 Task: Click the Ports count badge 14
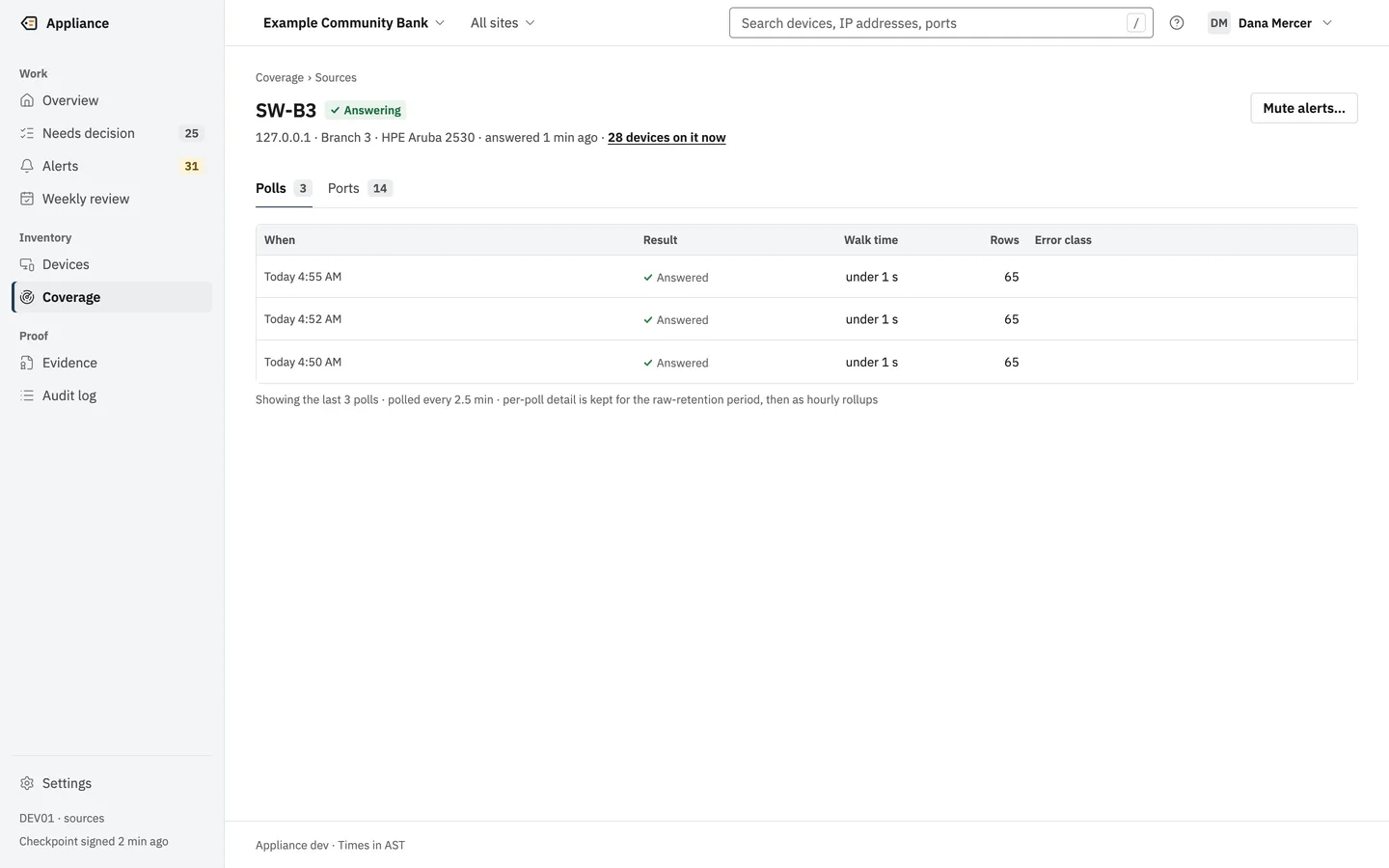coord(380,188)
